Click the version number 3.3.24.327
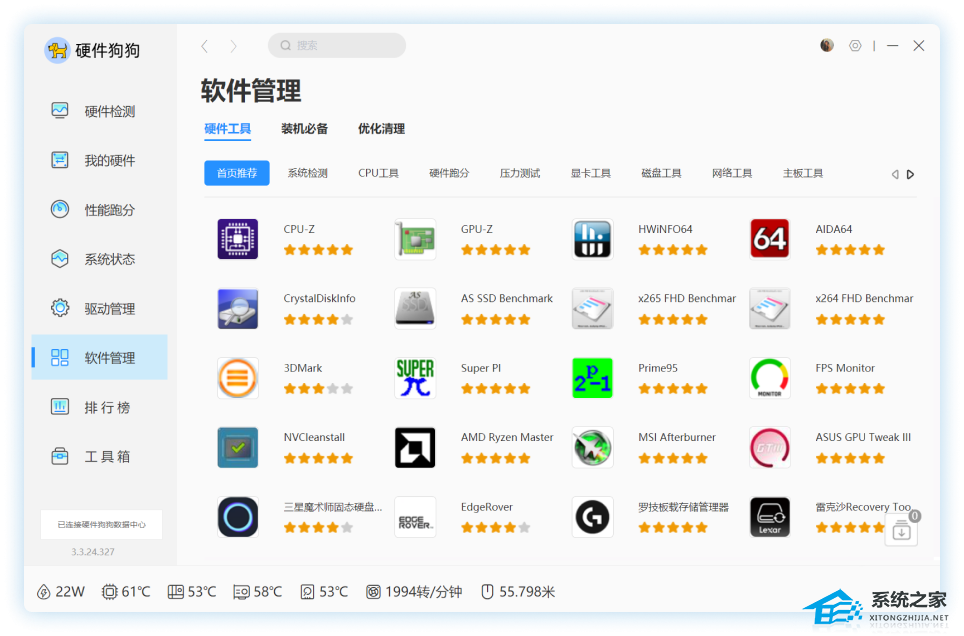964x636 pixels. coord(93,552)
